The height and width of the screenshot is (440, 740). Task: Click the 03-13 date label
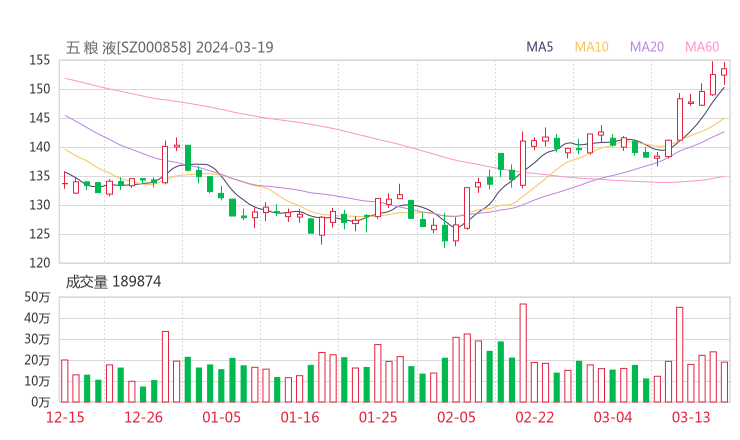[x=691, y=417]
